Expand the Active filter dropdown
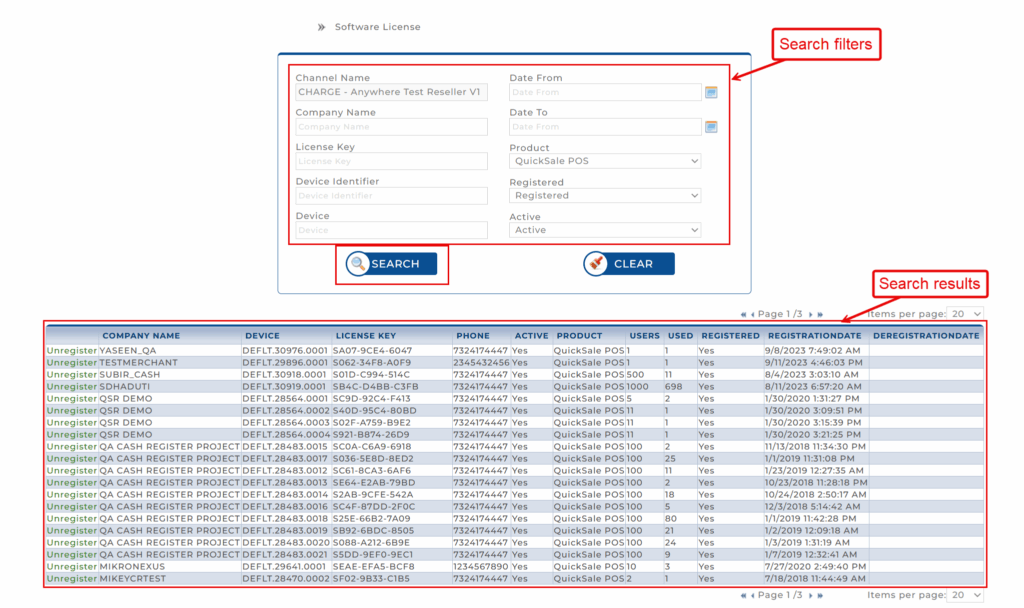This screenshot has height=608, width=1024. coord(604,230)
